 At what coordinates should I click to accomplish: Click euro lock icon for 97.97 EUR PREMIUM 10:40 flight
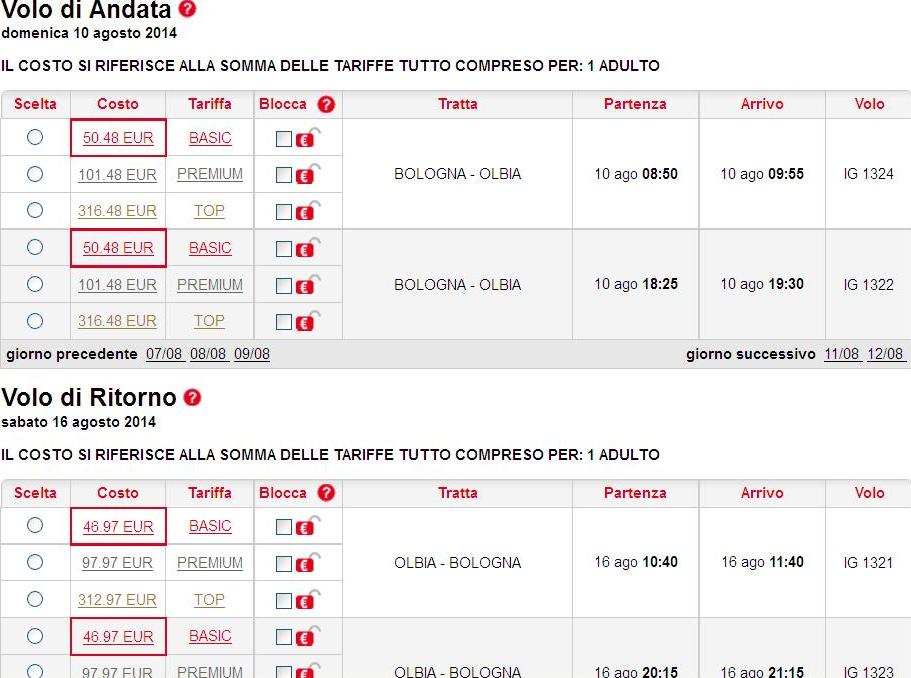307,563
